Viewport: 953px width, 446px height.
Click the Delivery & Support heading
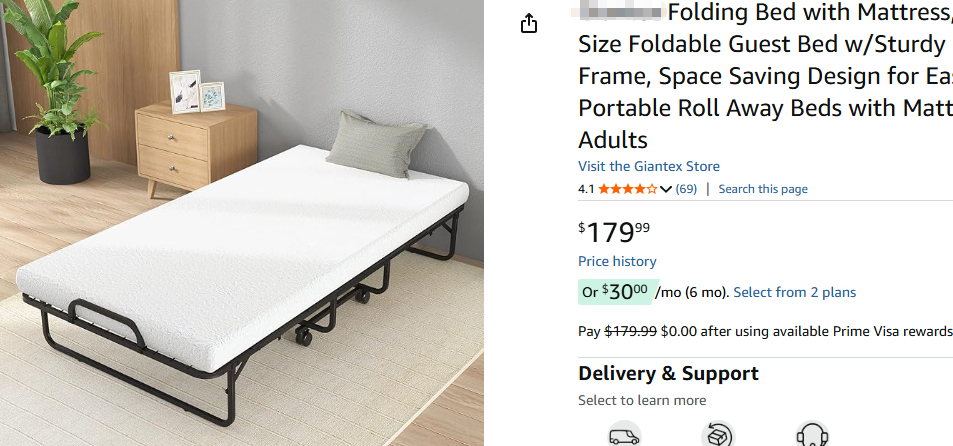point(668,374)
